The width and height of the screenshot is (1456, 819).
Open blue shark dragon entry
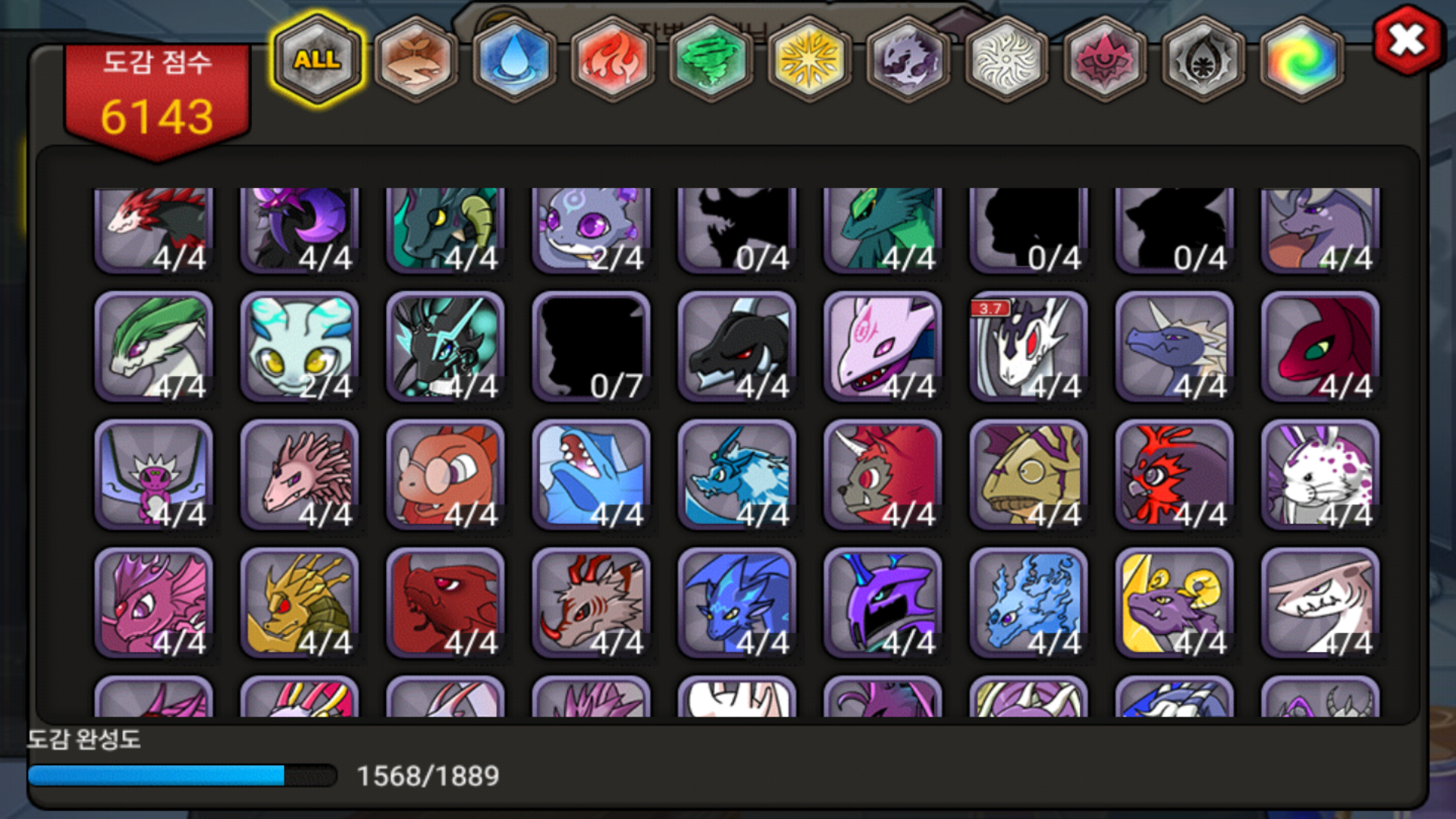[591, 475]
